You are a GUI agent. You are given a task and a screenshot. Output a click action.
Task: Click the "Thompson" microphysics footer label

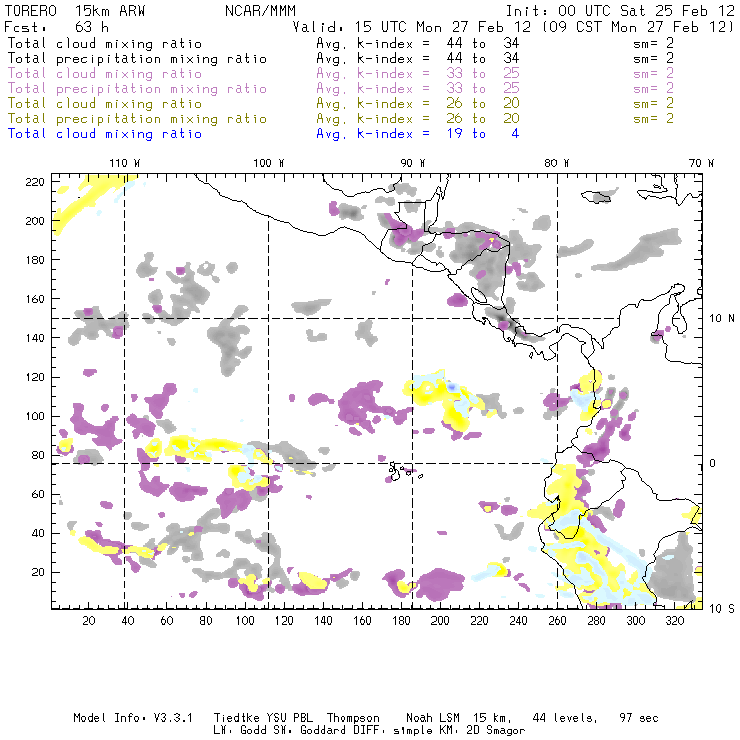(x=353, y=718)
